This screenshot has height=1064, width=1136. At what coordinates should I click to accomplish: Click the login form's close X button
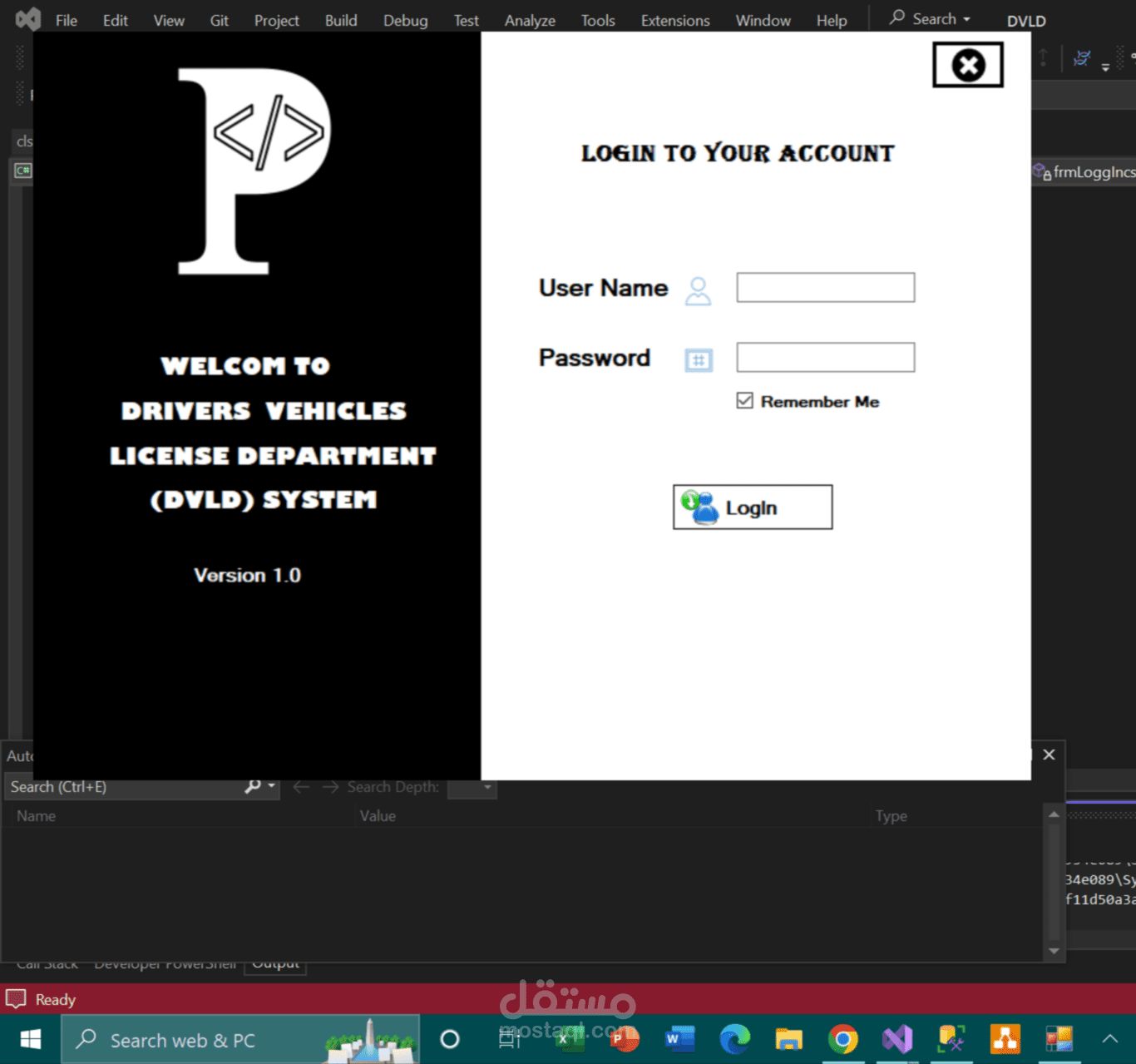pos(968,65)
